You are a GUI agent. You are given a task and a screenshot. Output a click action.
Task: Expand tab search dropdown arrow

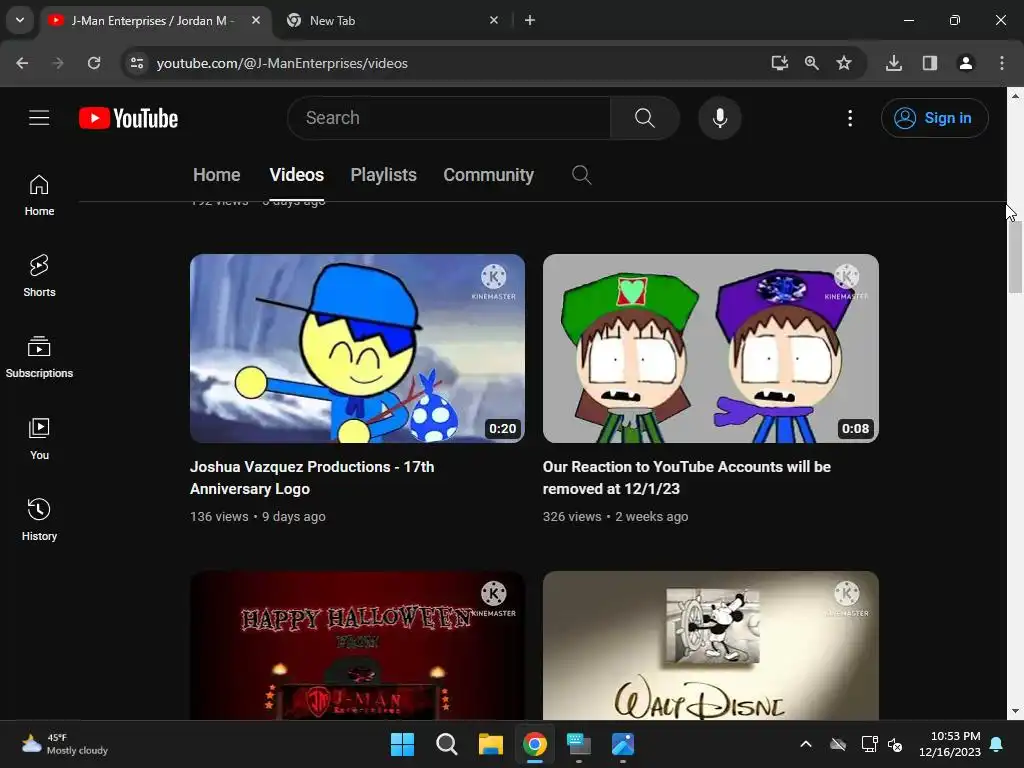coord(20,20)
